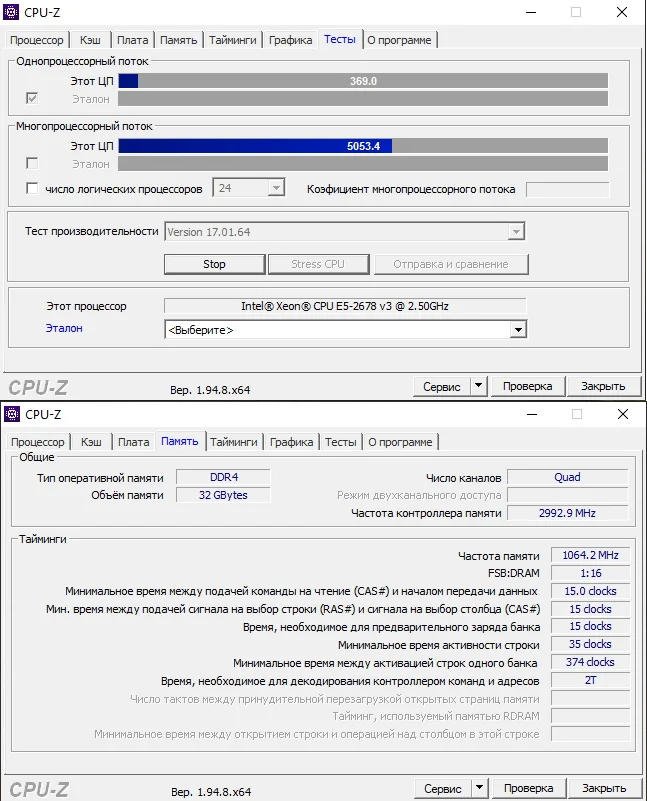
Task: Click the single-thread score bar showing 369.0
Action: click(x=363, y=81)
